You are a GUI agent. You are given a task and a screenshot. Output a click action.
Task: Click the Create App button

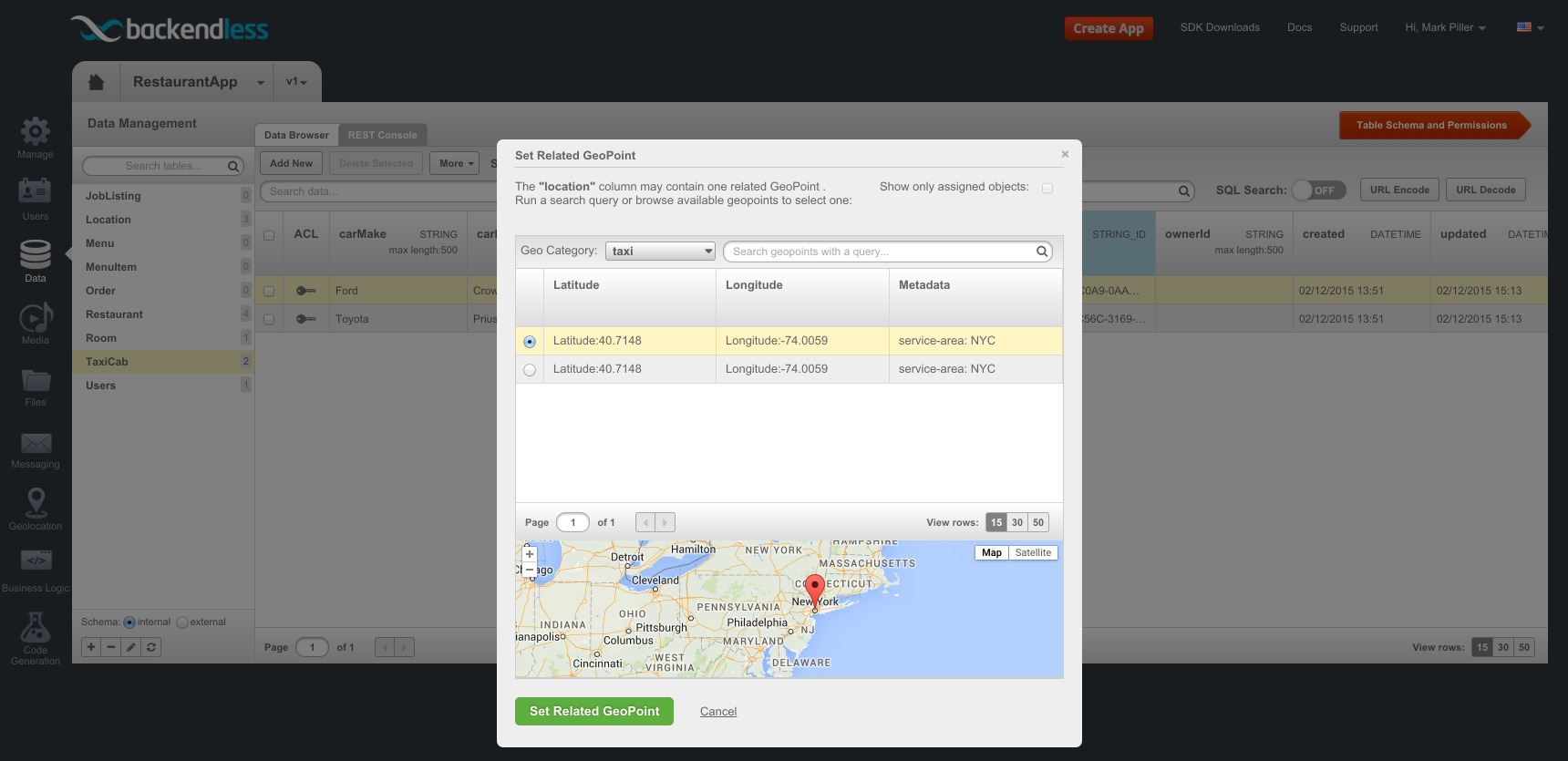[1109, 28]
